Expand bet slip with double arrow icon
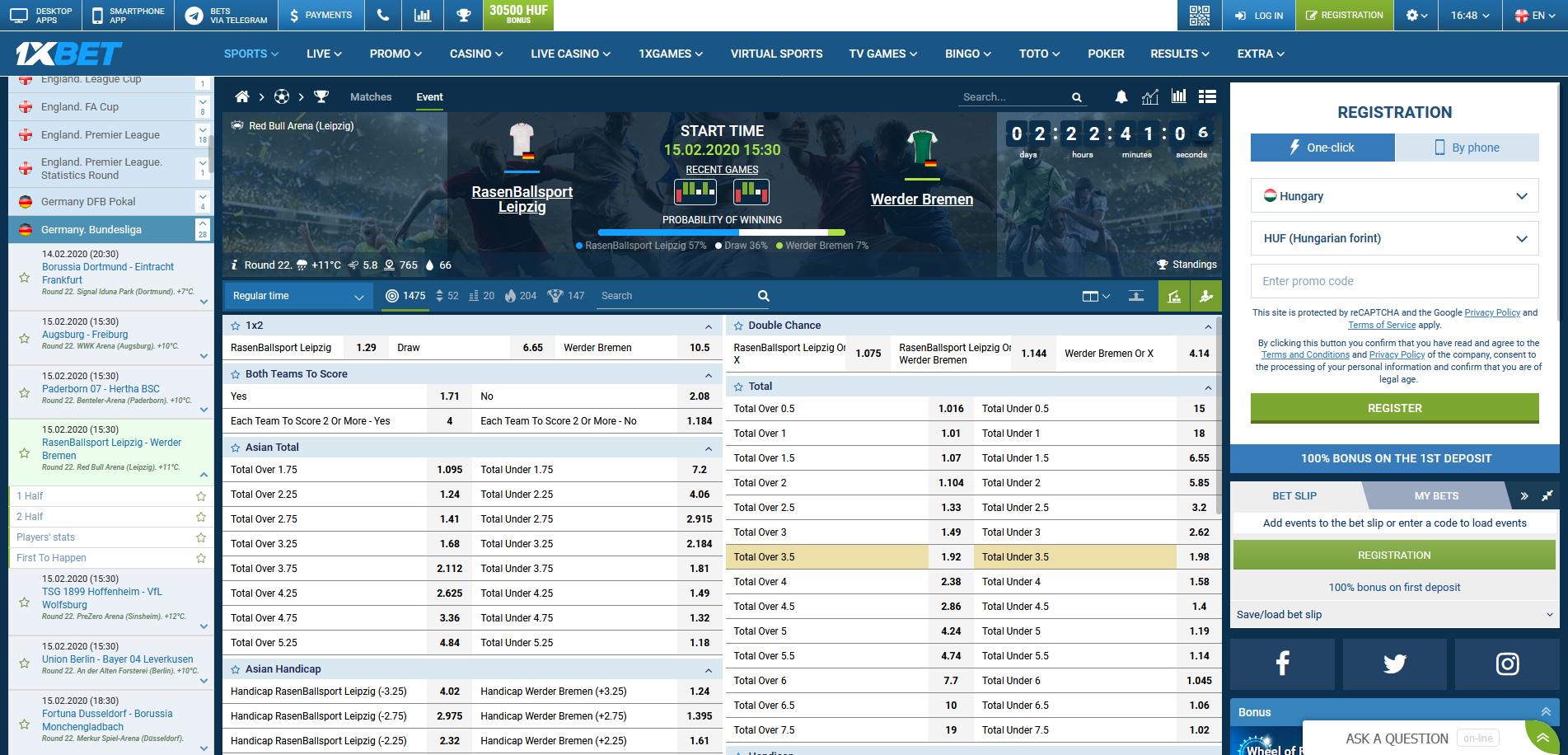Viewport: 1568px width, 755px height. (1524, 495)
